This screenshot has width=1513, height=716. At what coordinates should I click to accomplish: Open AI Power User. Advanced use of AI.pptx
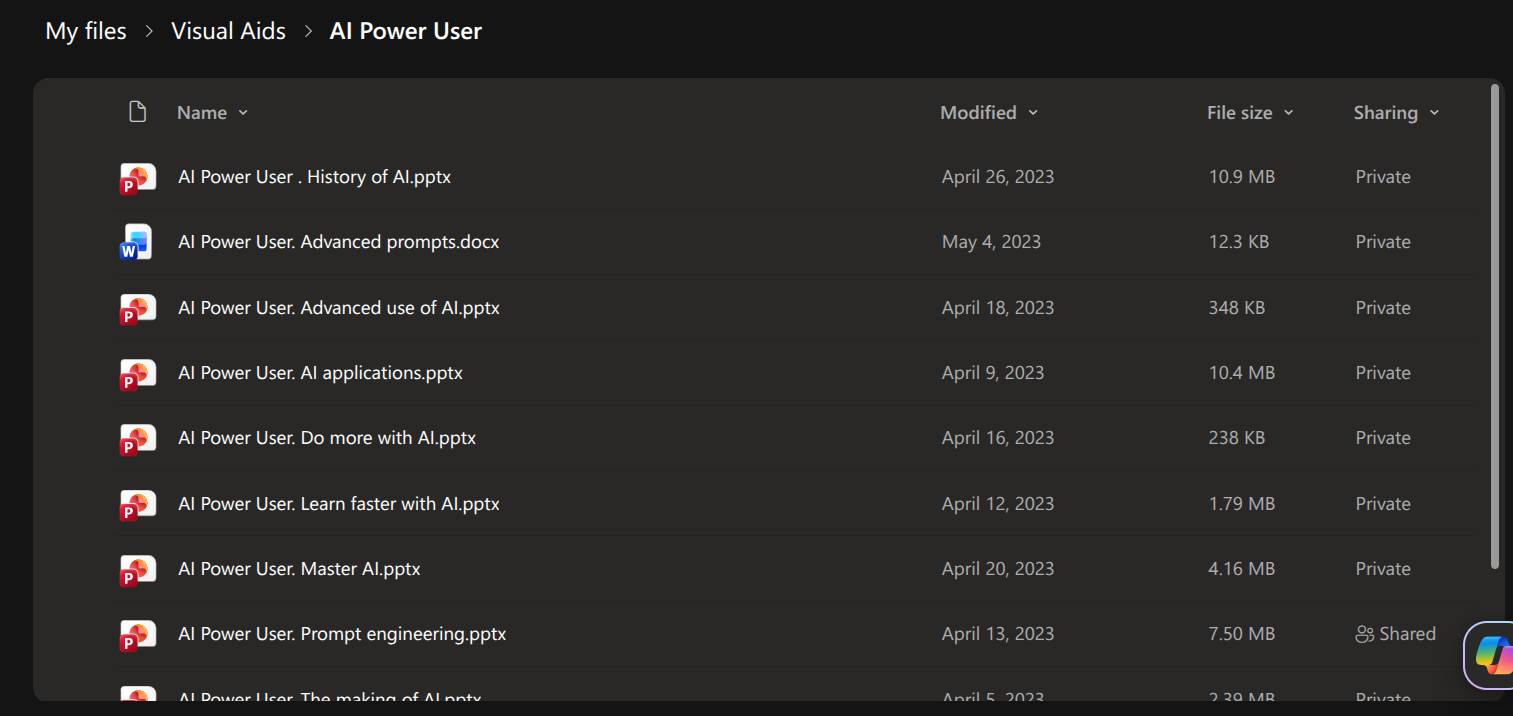click(338, 308)
